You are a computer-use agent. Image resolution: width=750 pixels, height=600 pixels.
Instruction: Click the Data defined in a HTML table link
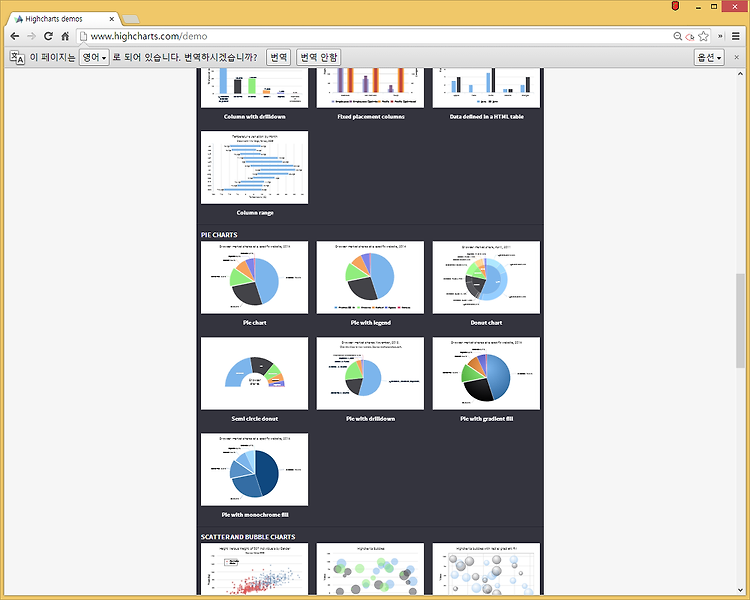[486, 117]
